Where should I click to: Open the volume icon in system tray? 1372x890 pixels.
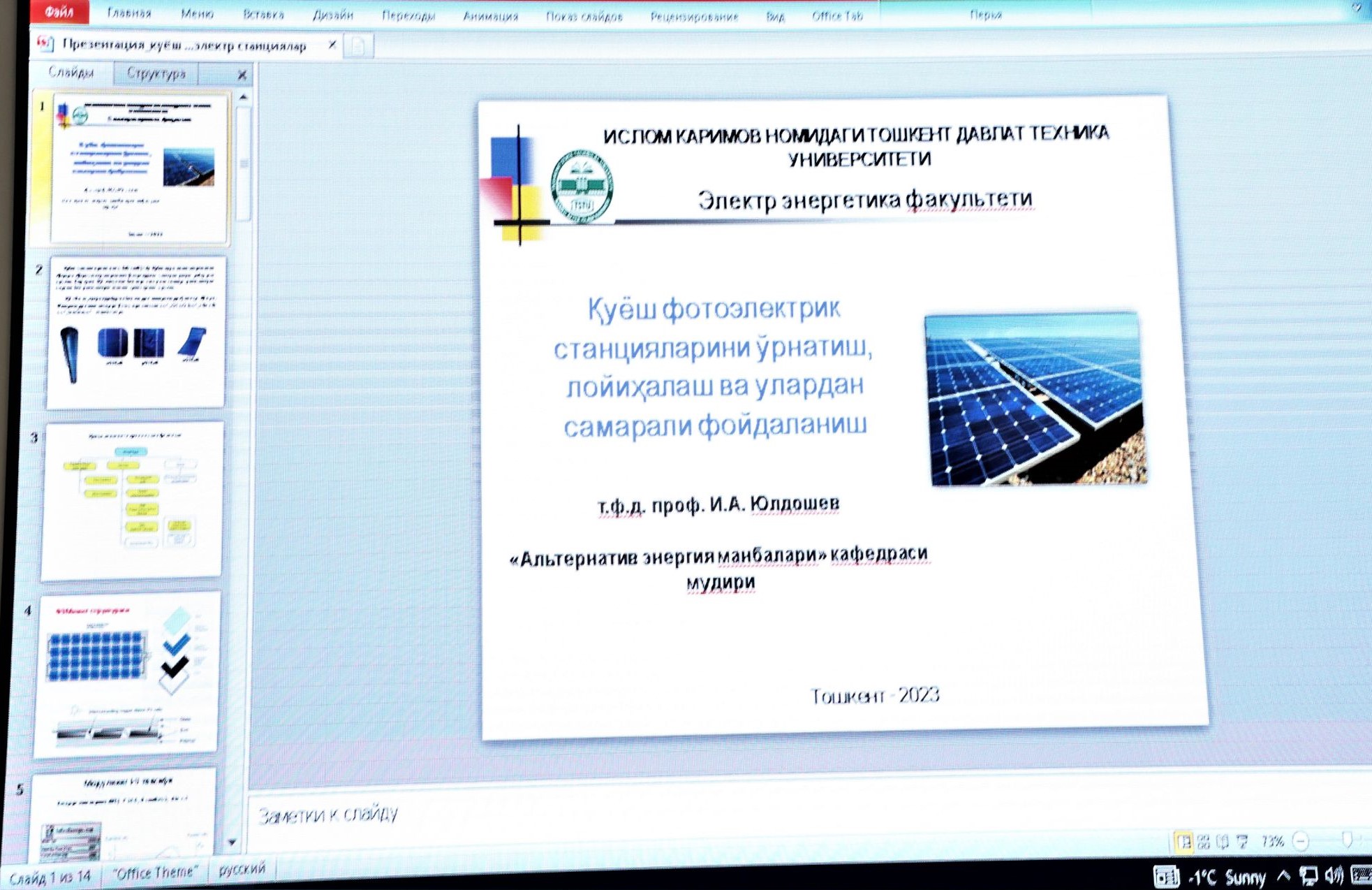click(1334, 875)
